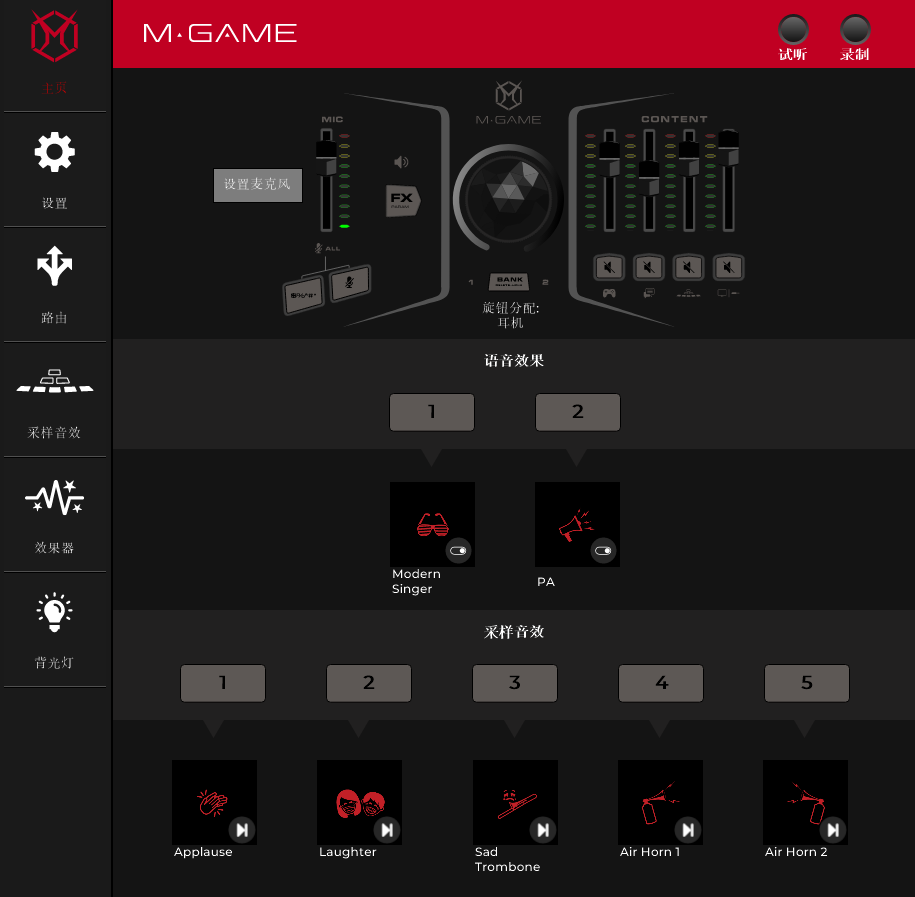The width and height of the screenshot is (915, 897).
Task: Click the PA megaphone icon
Action: (x=577, y=524)
